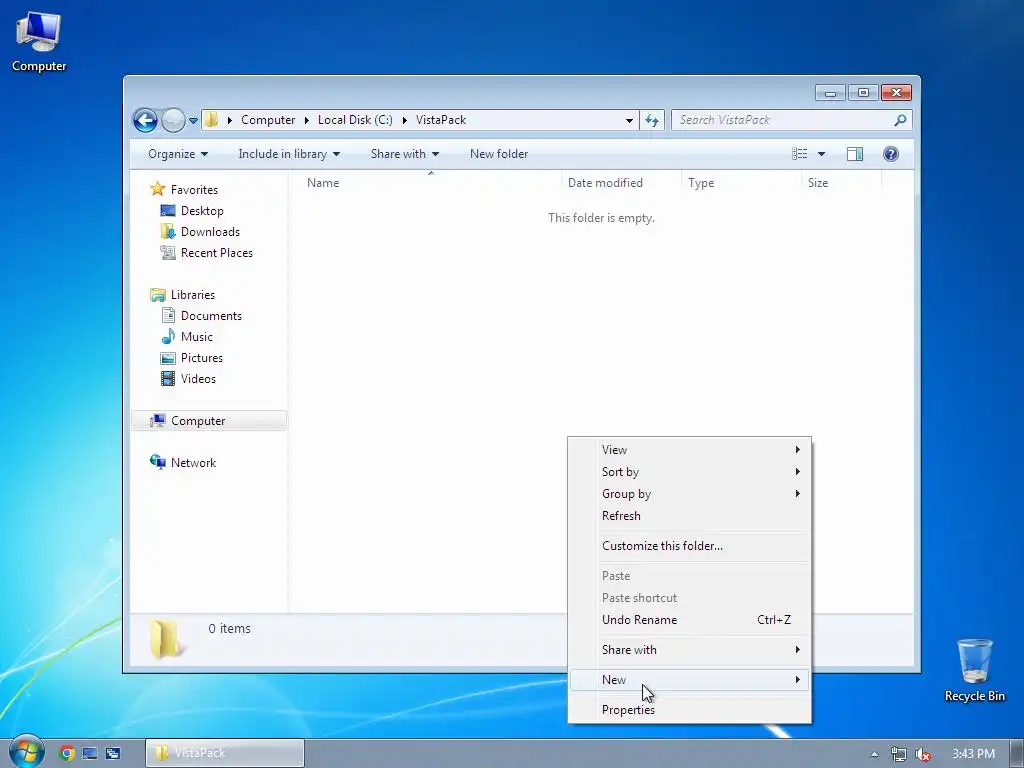Viewport: 1024px width, 768px height.
Task: Click the magnifier search icon
Action: (900, 120)
